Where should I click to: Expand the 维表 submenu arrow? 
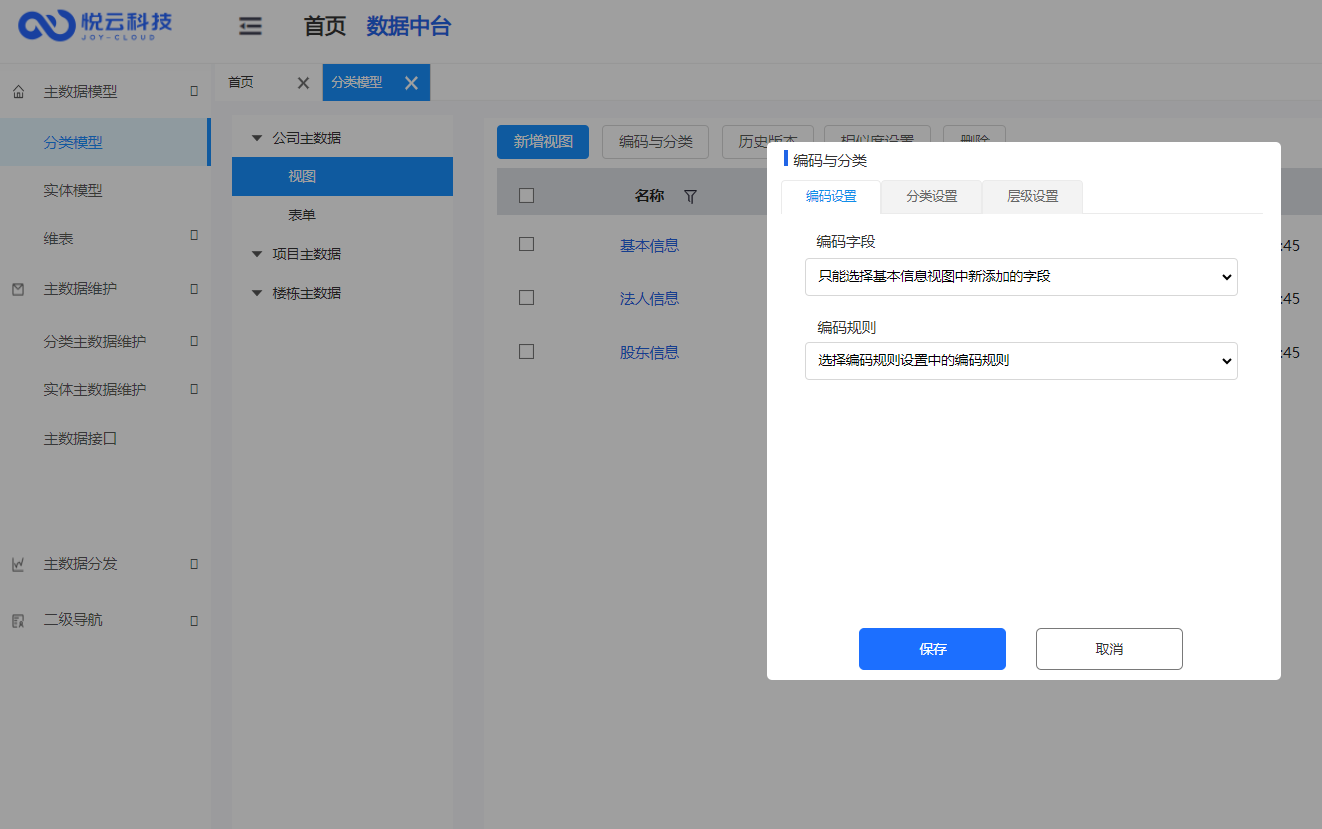194,235
